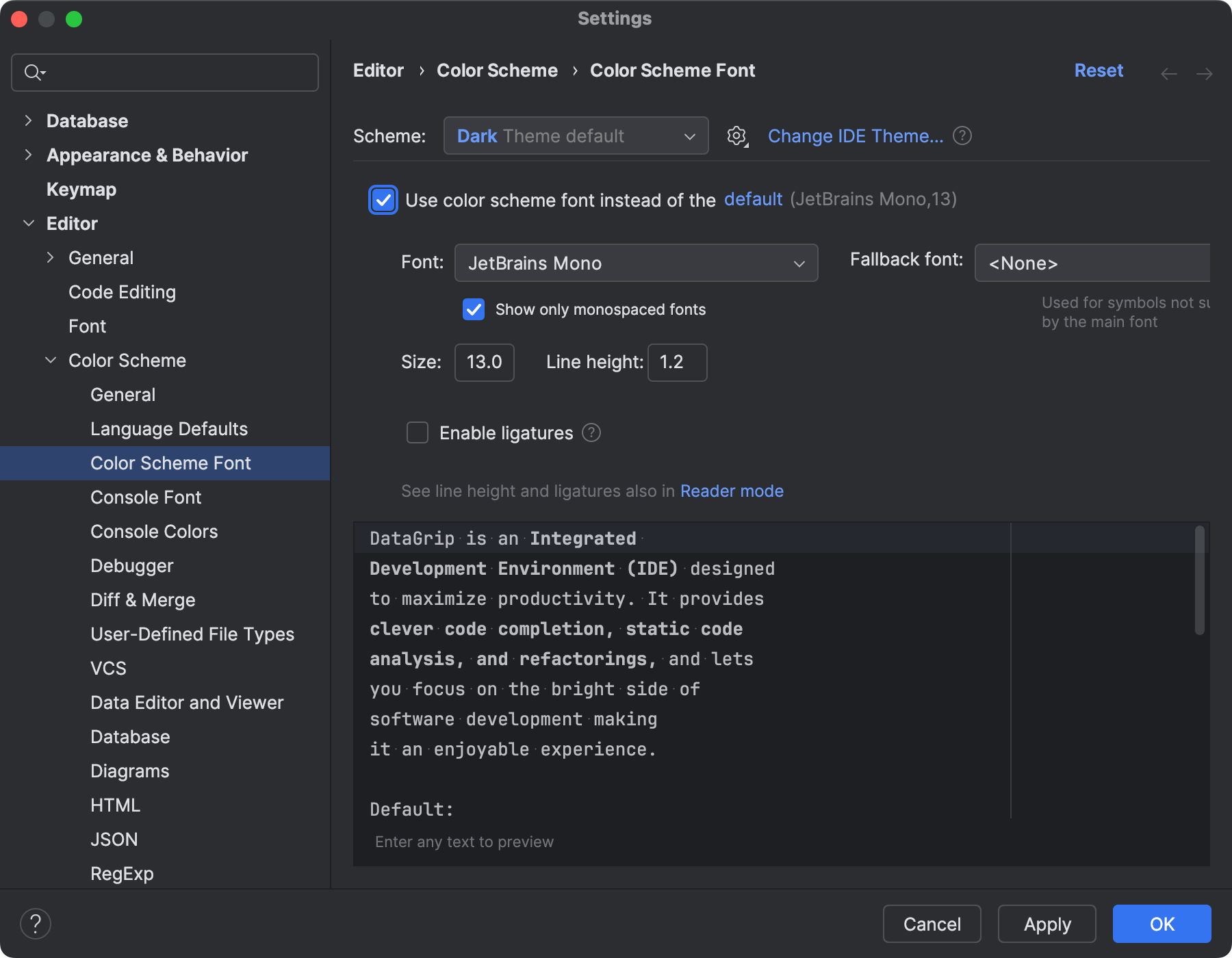
Task: Uncheck Use color scheme font option
Action: pyautogui.click(x=383, y=200)
